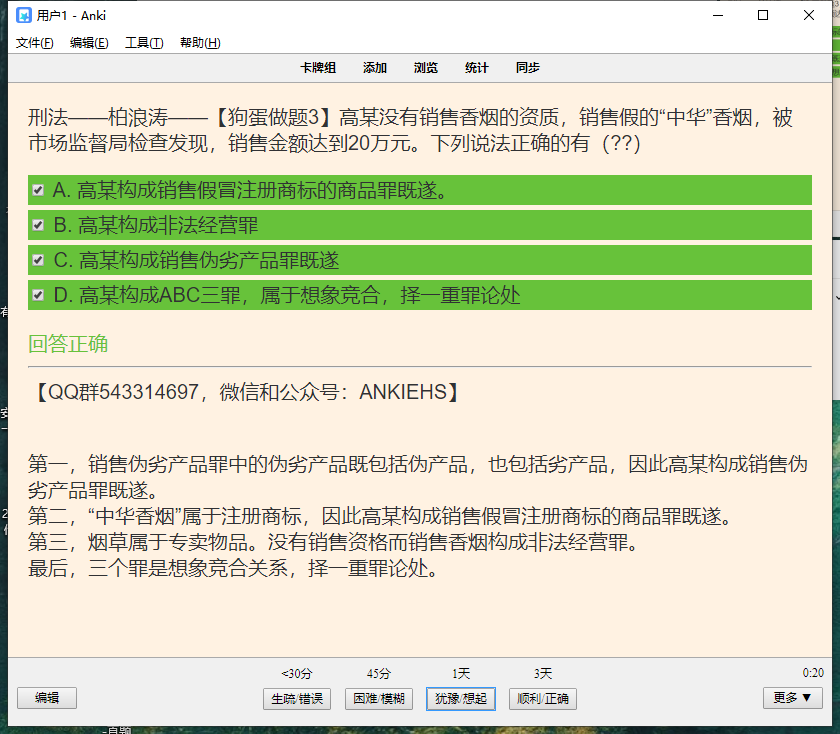The height and width of the screenshot is (734, 840).
Task: Click the 0:20 timer display
Action: tap(813, 673)
